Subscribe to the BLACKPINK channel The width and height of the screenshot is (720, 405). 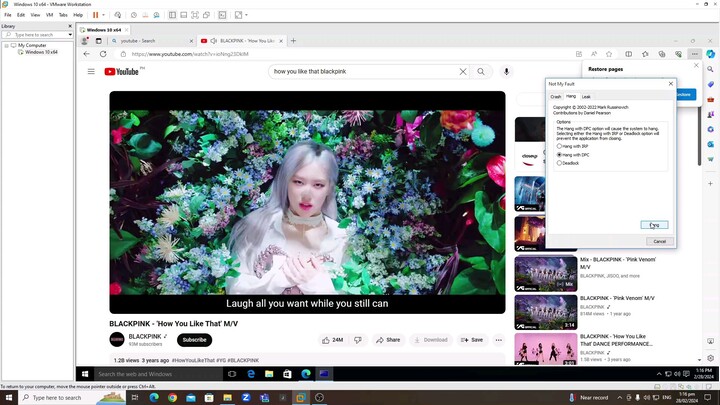click(x=195, y=340)
